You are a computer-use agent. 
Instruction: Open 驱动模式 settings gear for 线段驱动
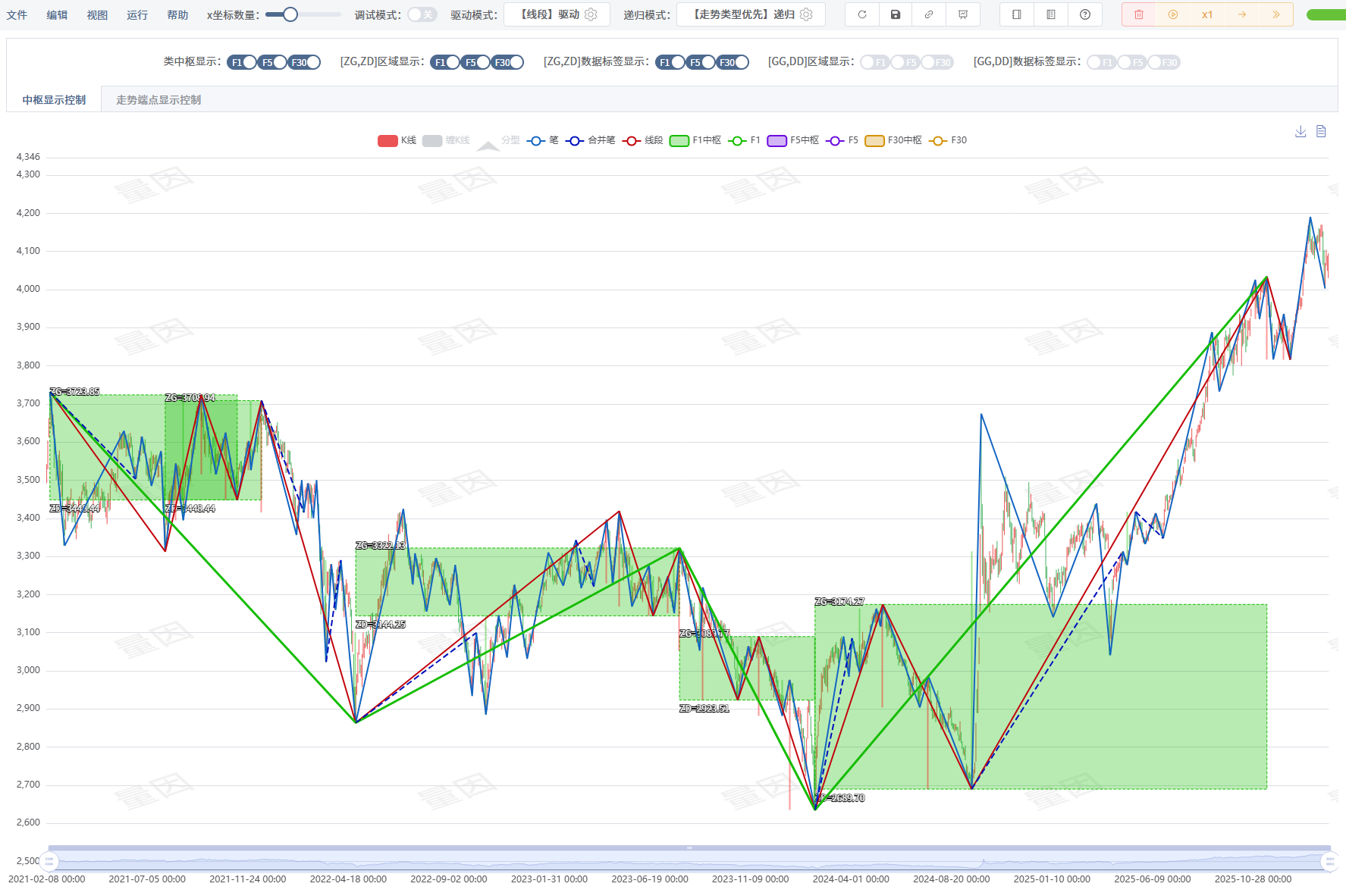pos(591,14)
